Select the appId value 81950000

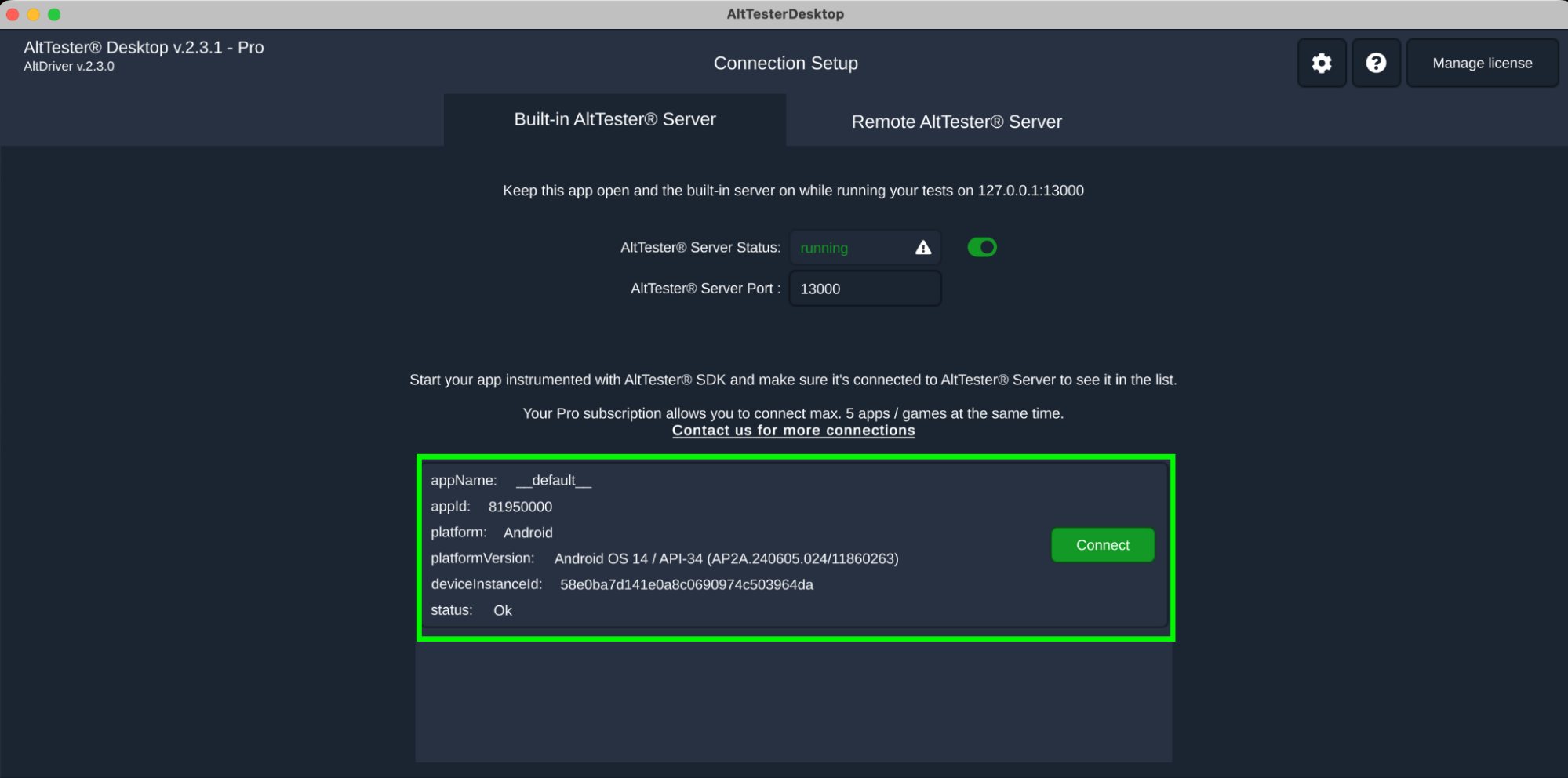pyautogui.click(x=520, y=507)
